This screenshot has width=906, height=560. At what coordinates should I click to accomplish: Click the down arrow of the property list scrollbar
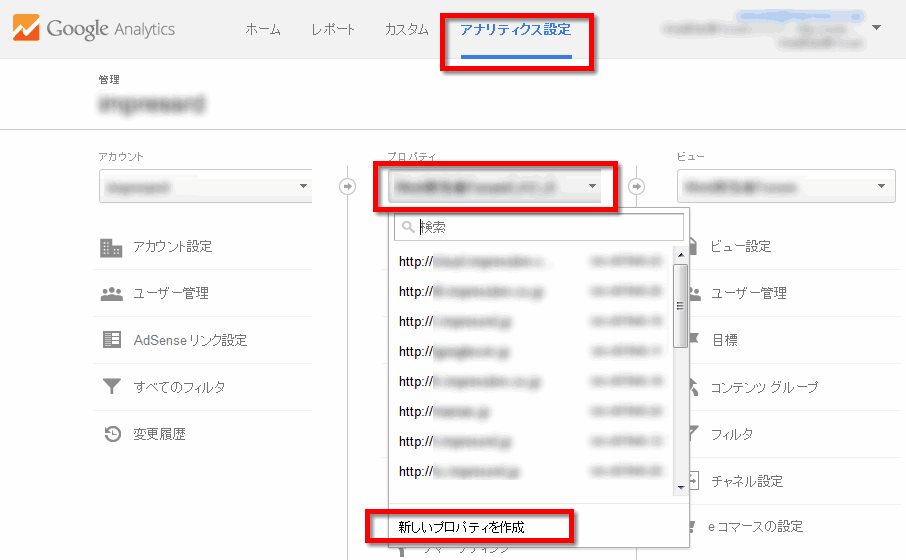[681, 486]
